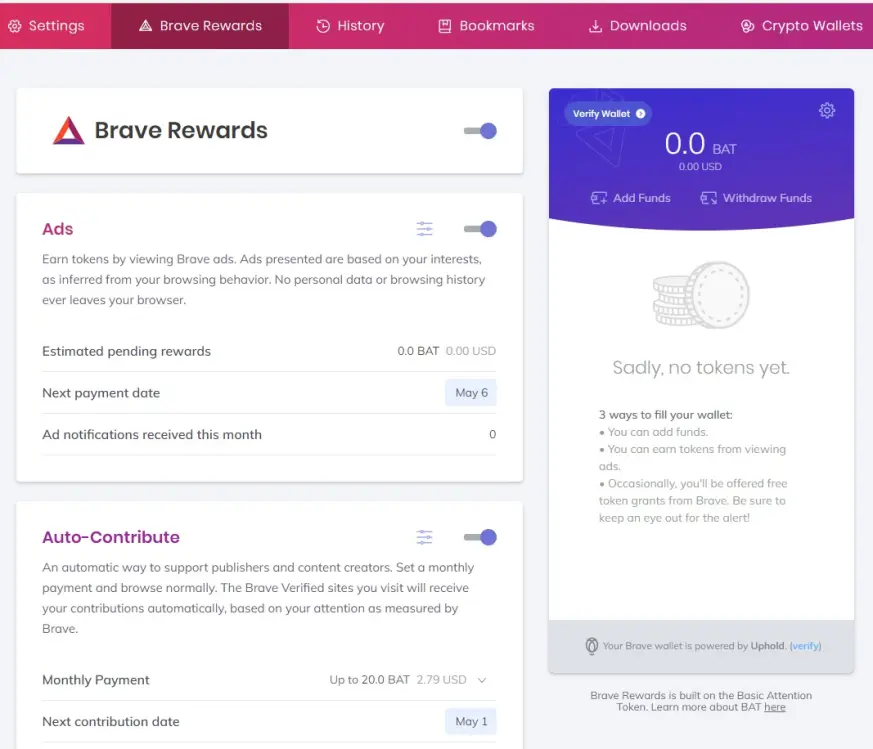Click the 'Estimated pending rewards' label
The image size is (873, 749).
coord(126,351)
